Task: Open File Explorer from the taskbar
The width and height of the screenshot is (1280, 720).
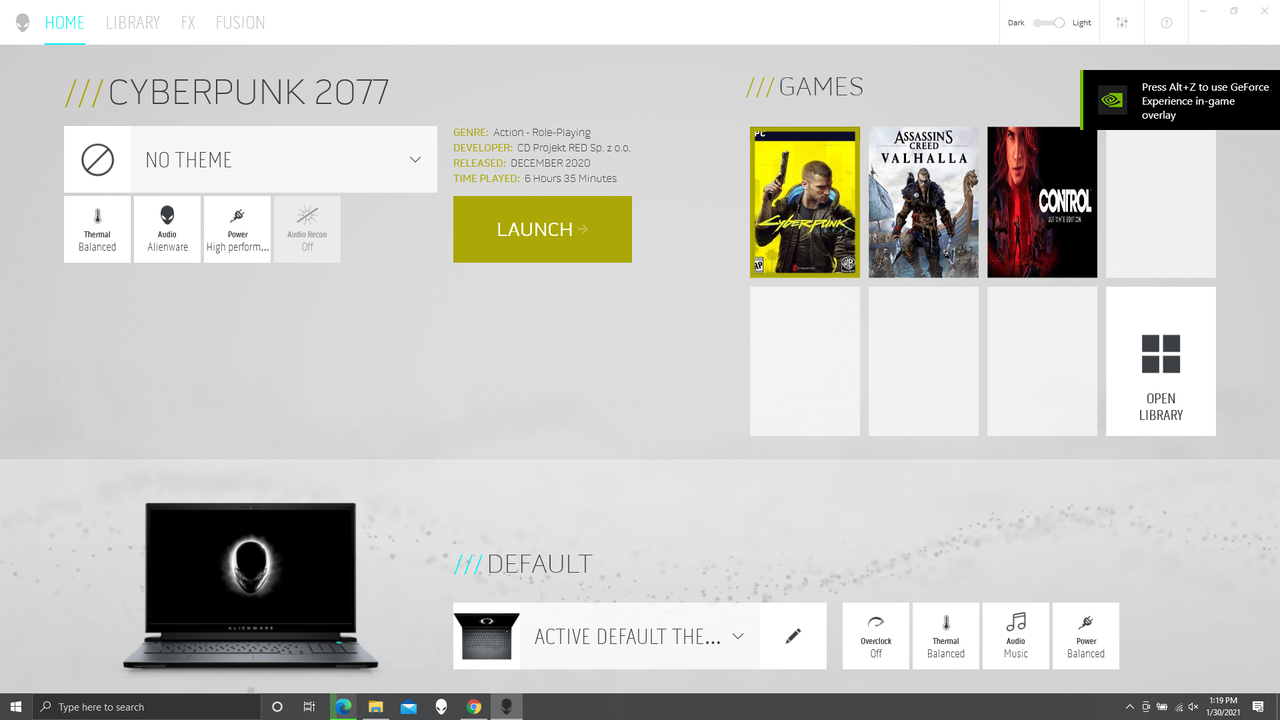Action: 376,707
